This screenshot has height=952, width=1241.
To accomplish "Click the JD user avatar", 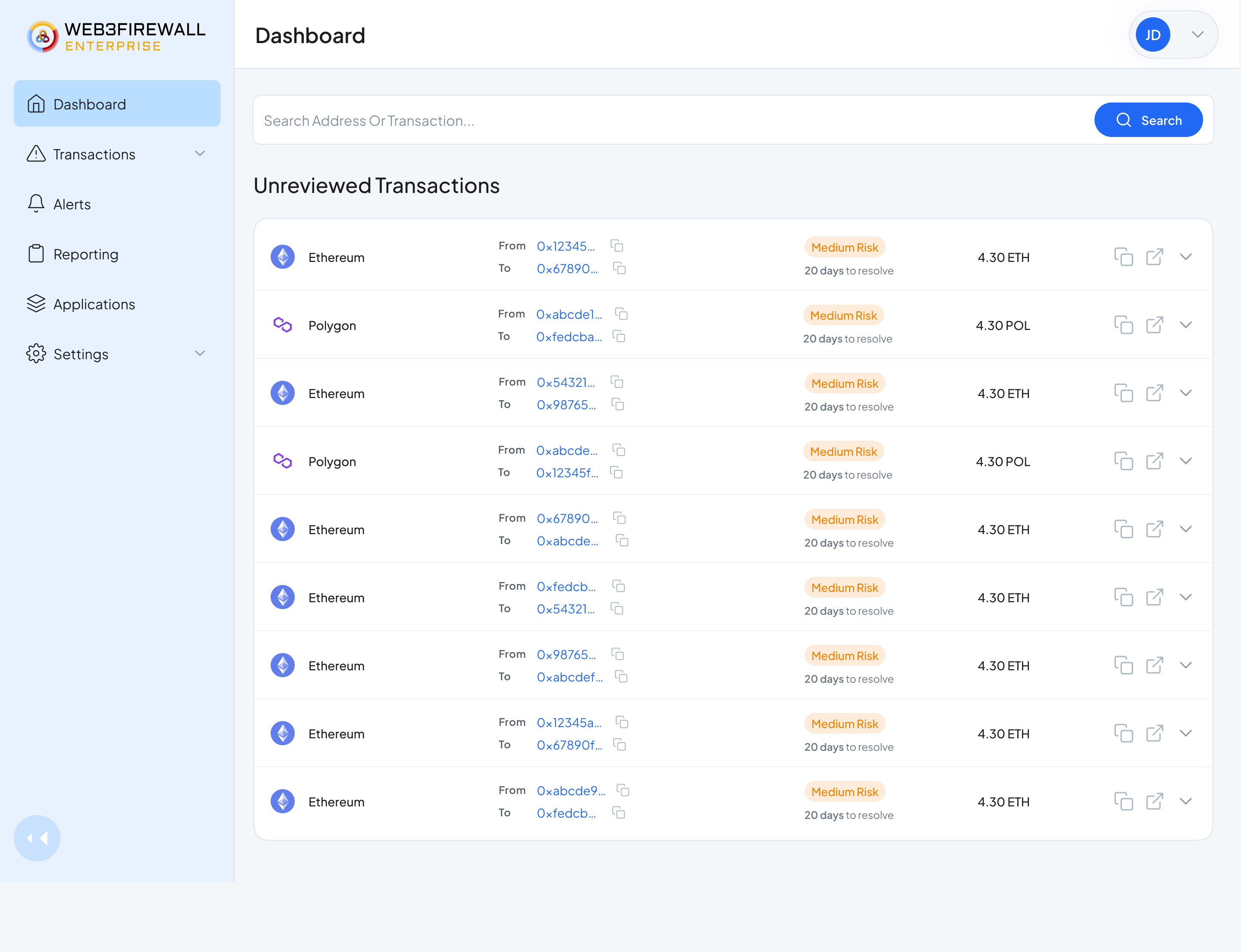I will point(1153,34).
